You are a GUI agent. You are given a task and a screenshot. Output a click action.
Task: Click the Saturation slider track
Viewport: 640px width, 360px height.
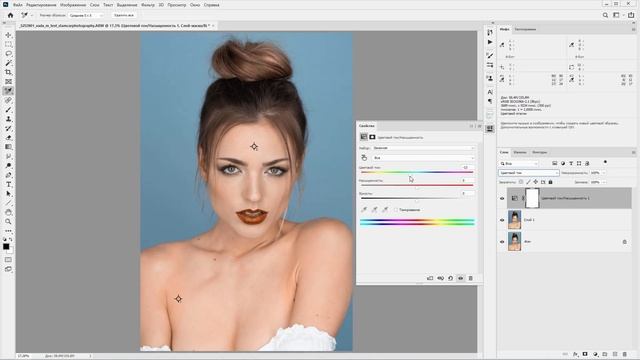tap(417, 185)
